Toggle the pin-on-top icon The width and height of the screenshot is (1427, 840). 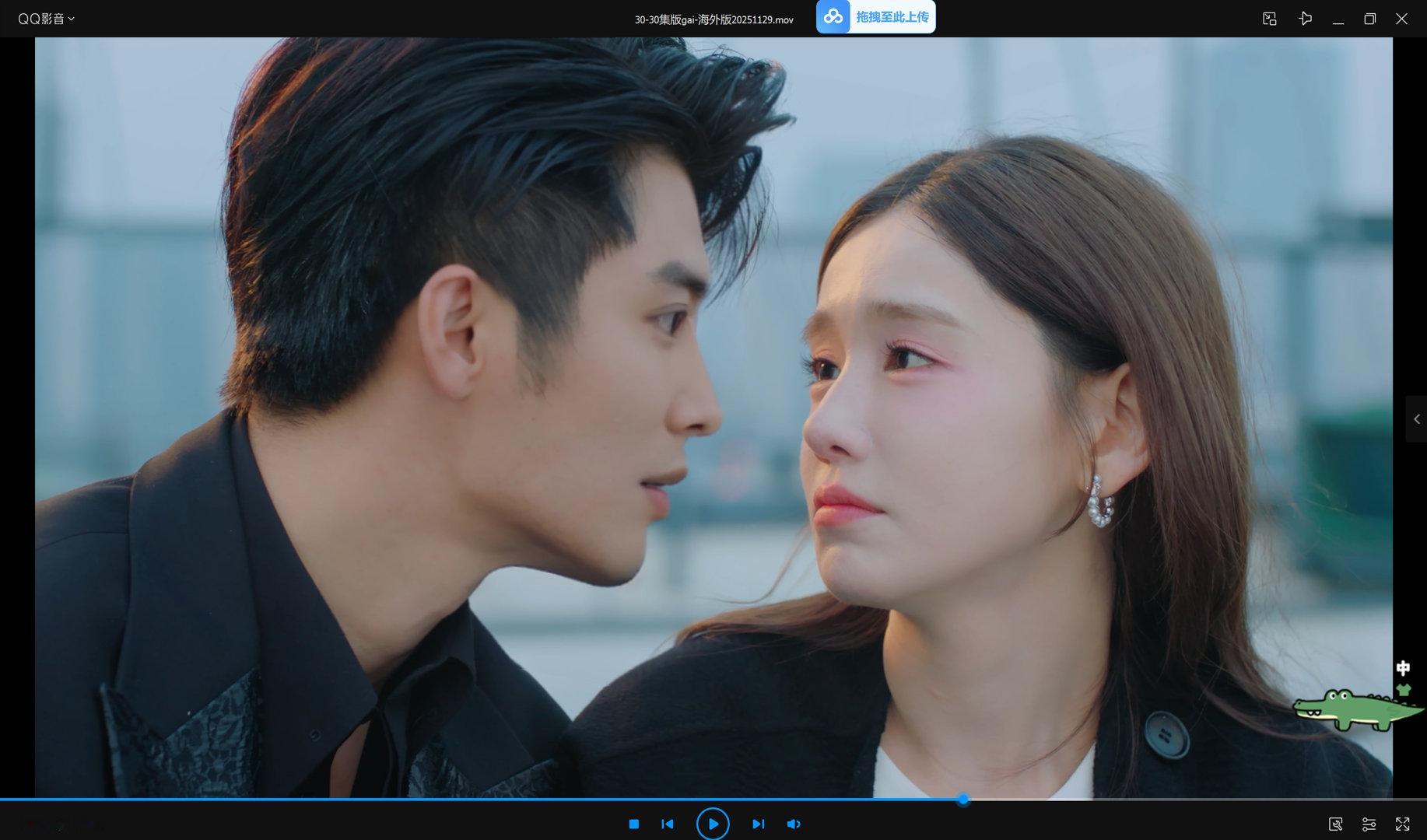[x=1305, y=19]
